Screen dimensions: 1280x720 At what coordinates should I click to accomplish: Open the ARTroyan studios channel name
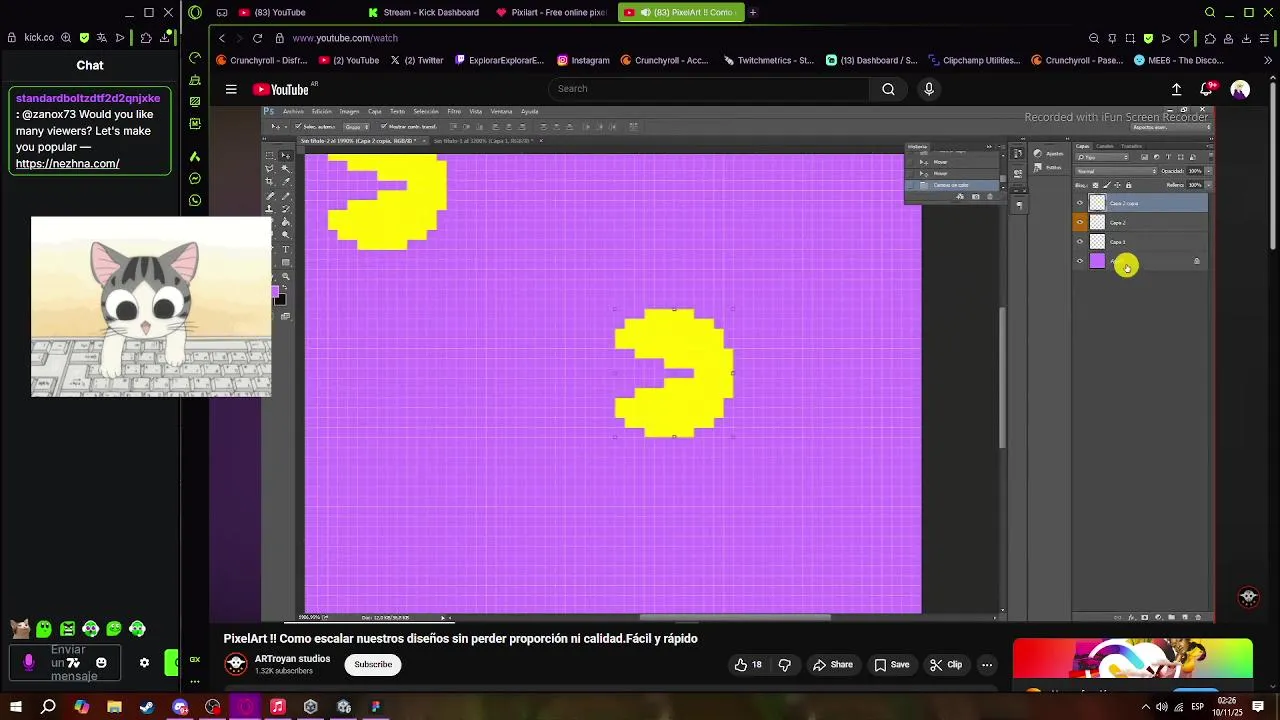pyautogui.click(x=292, y=659)
